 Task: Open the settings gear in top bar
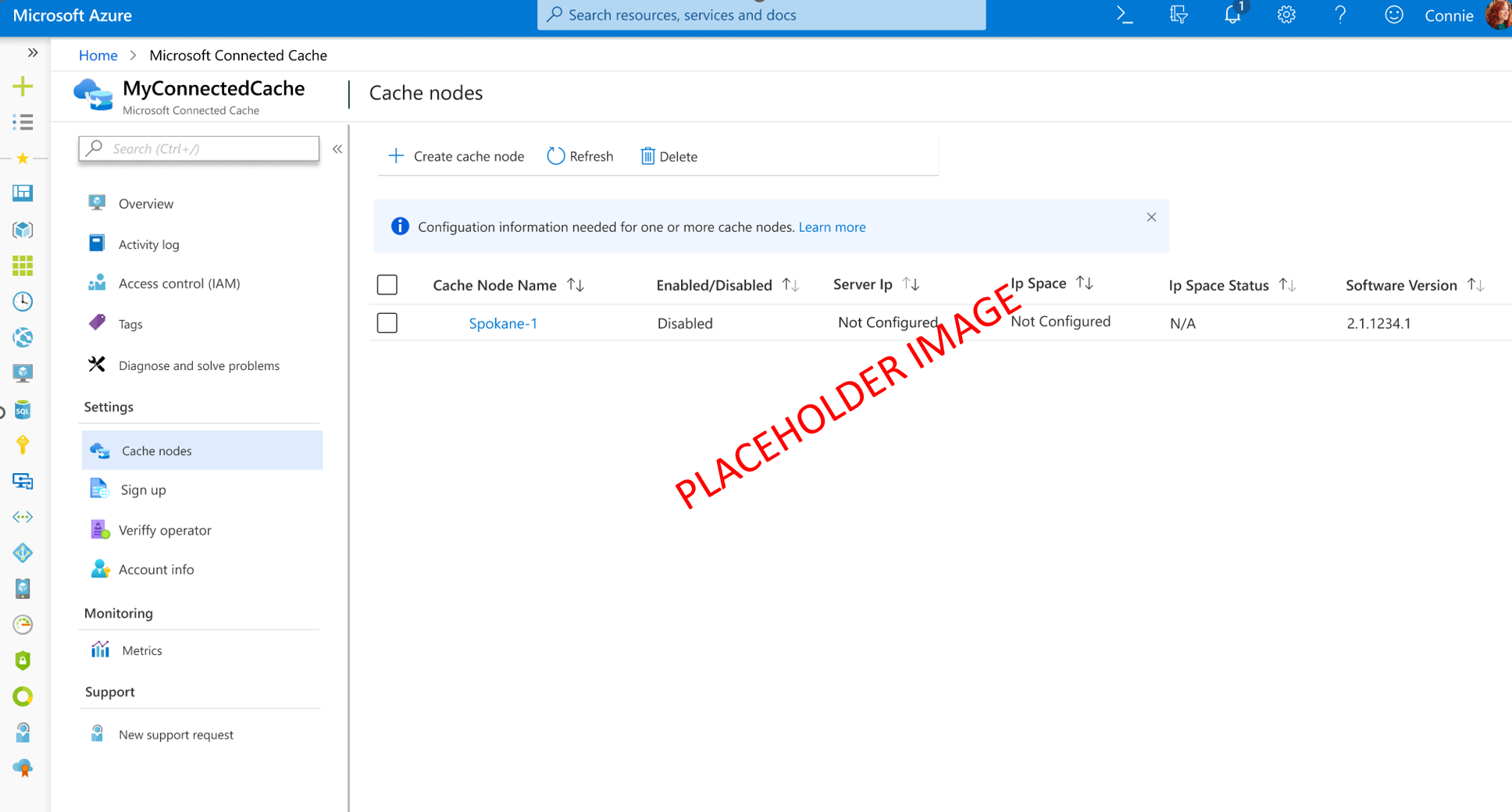click(1286, 15)
